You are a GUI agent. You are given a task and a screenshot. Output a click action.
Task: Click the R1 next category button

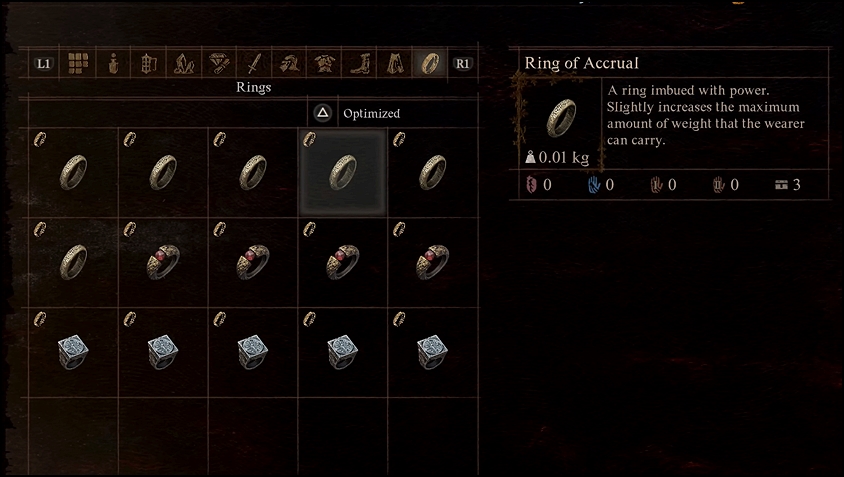click(462, 64)
